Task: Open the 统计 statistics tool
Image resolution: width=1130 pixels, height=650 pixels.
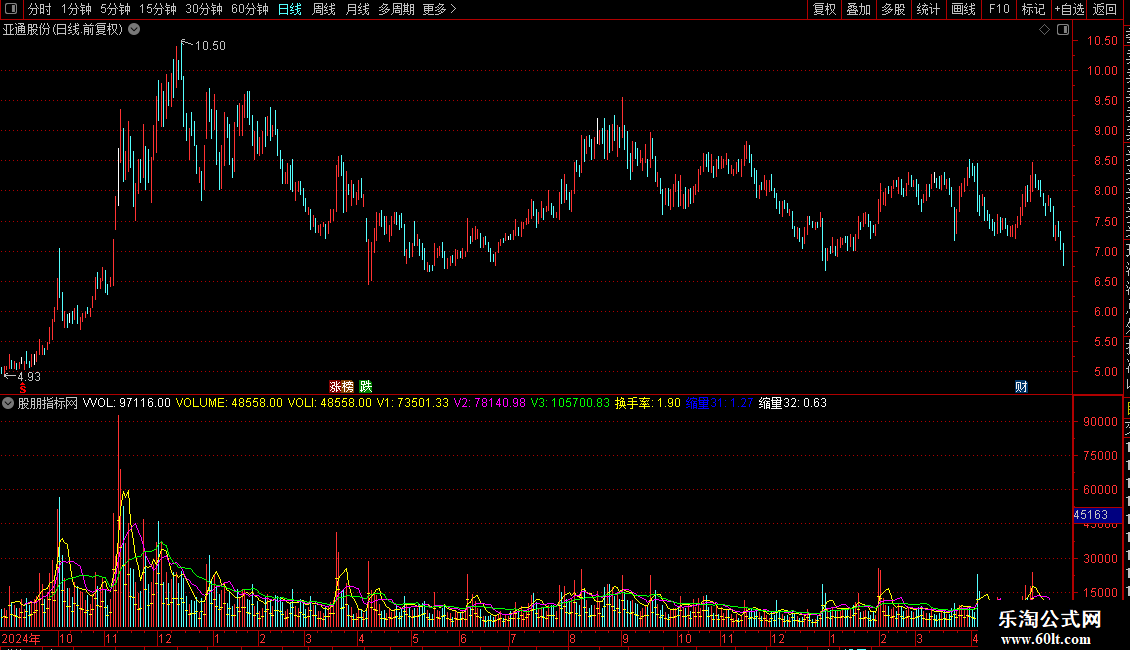Action: tap(928, 9)
